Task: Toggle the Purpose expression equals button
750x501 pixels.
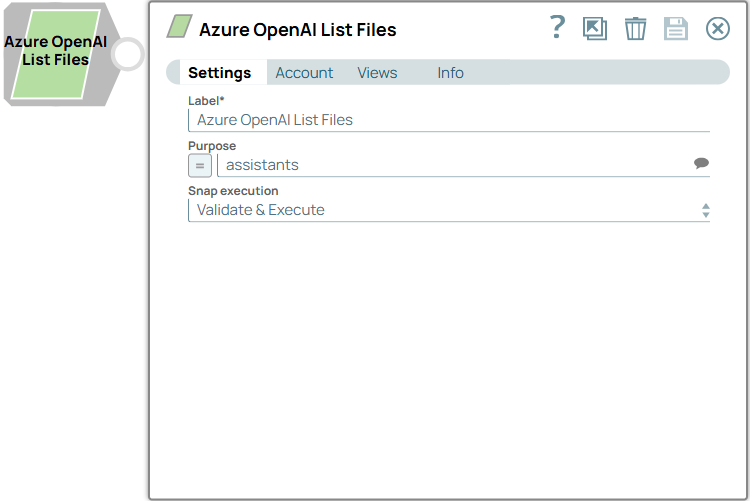Action: tap(200, 166)
